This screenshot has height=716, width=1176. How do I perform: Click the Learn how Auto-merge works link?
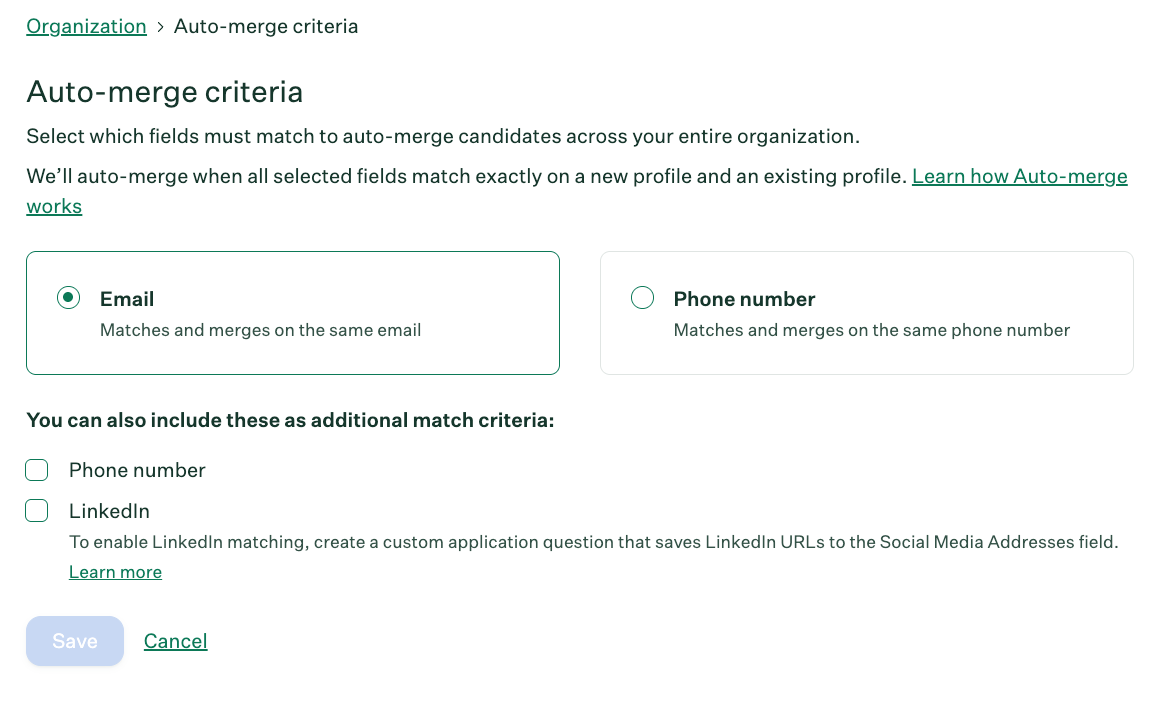[x=1019, y=176]
